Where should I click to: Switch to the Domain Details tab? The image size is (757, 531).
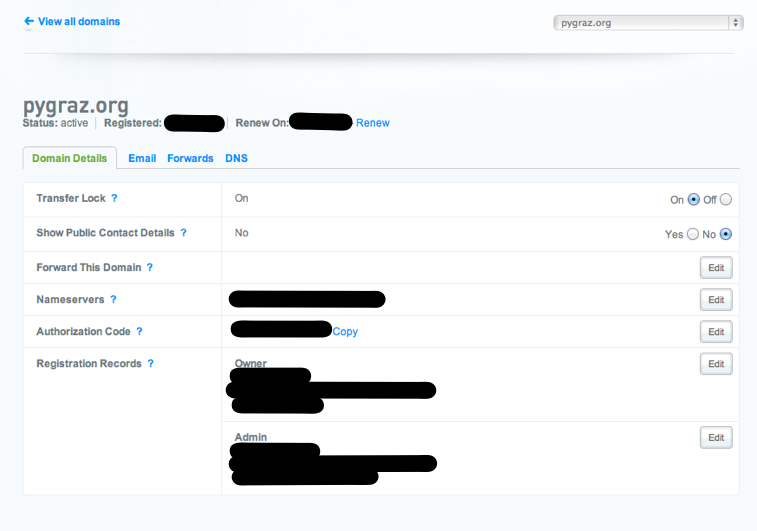(70, 158)
